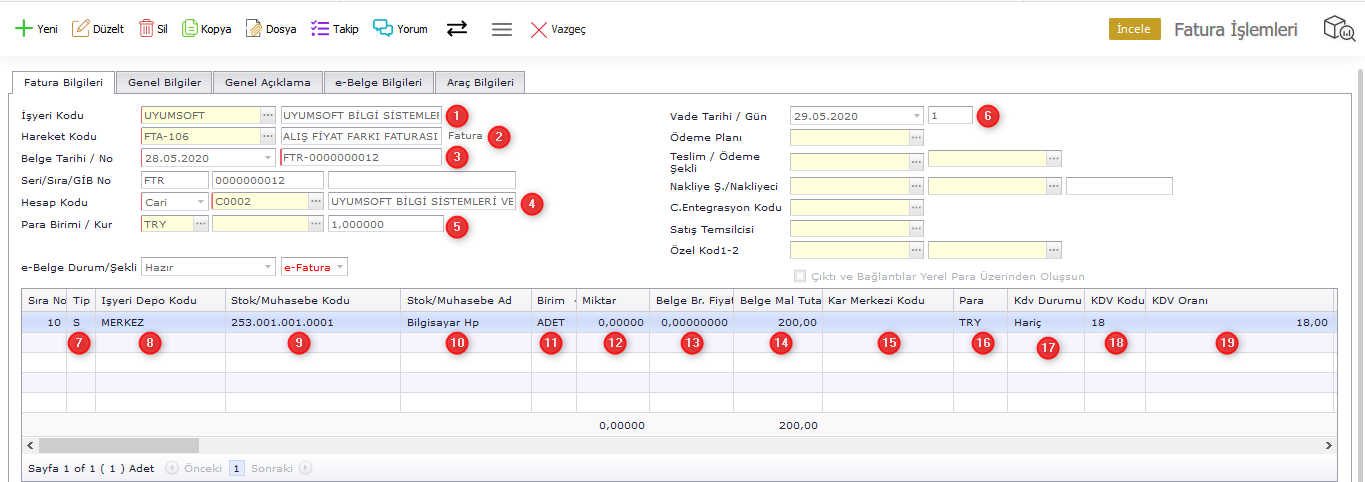Open the e-Belge Durum Hazır dropdown

267,267
